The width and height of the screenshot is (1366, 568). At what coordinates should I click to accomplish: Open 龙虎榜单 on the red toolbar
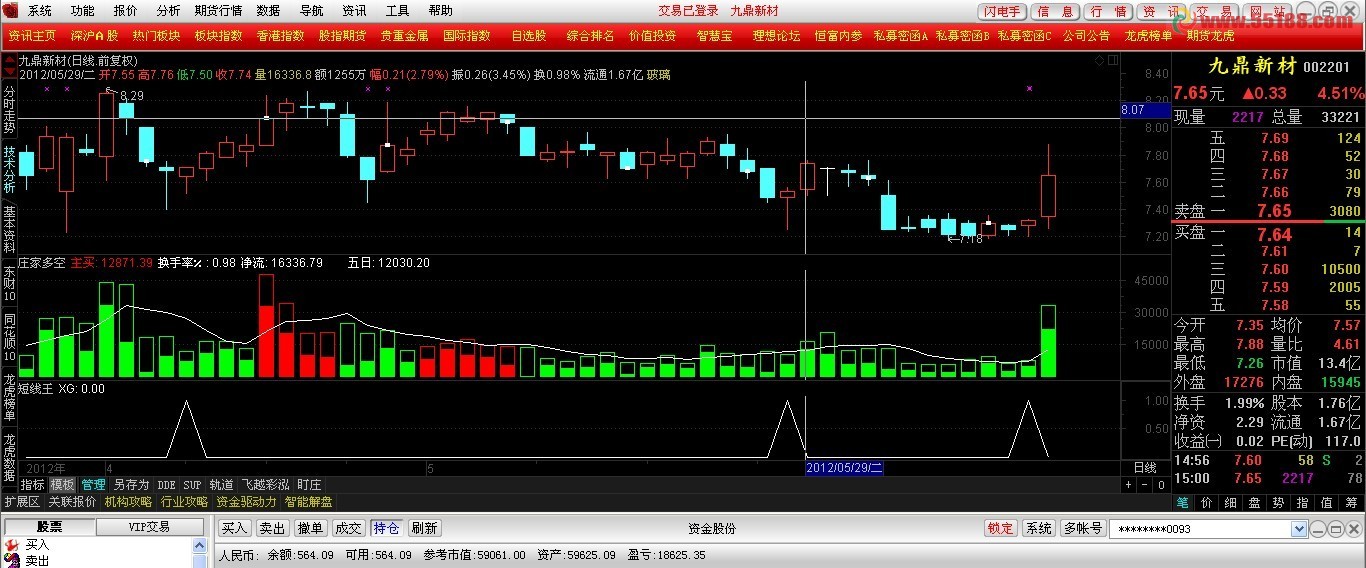1148,35
